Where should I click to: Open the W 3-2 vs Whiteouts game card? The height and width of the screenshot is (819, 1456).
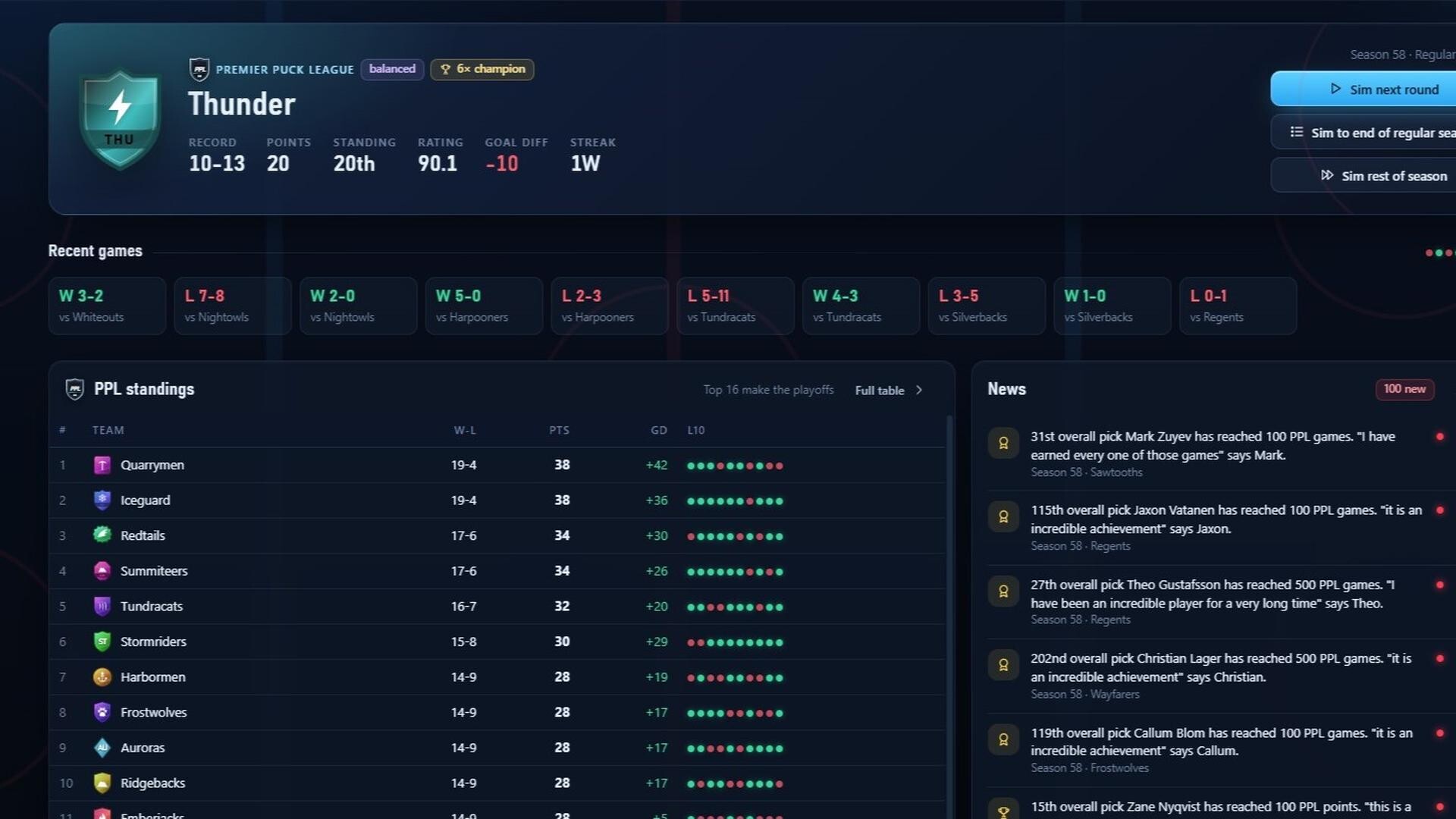(x=107, y=306)
